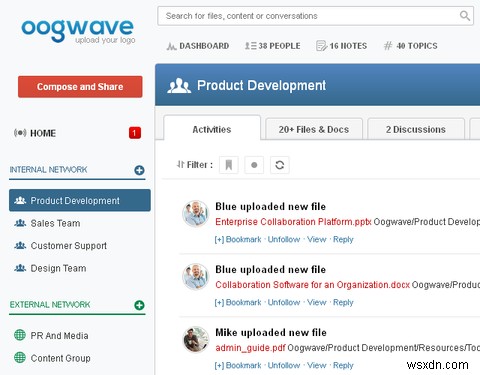The image size is (480, 375).
Task: Refresh the activity feed
Action: point(280,165)
